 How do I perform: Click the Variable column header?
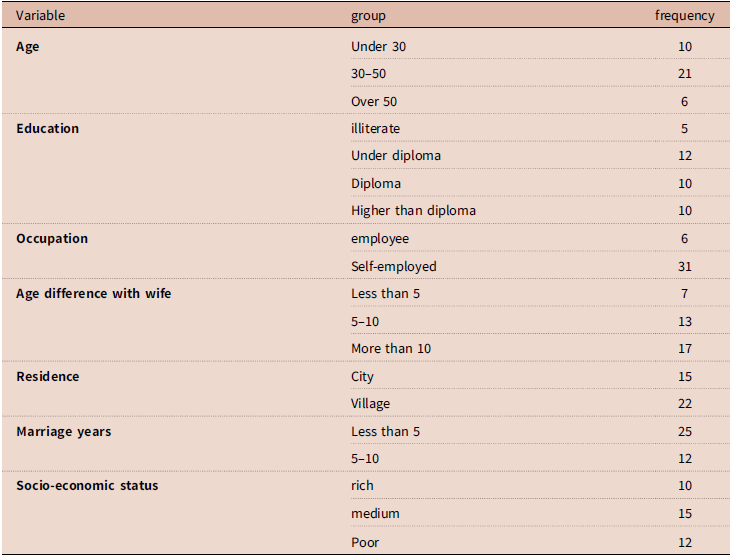pos(41,15)
